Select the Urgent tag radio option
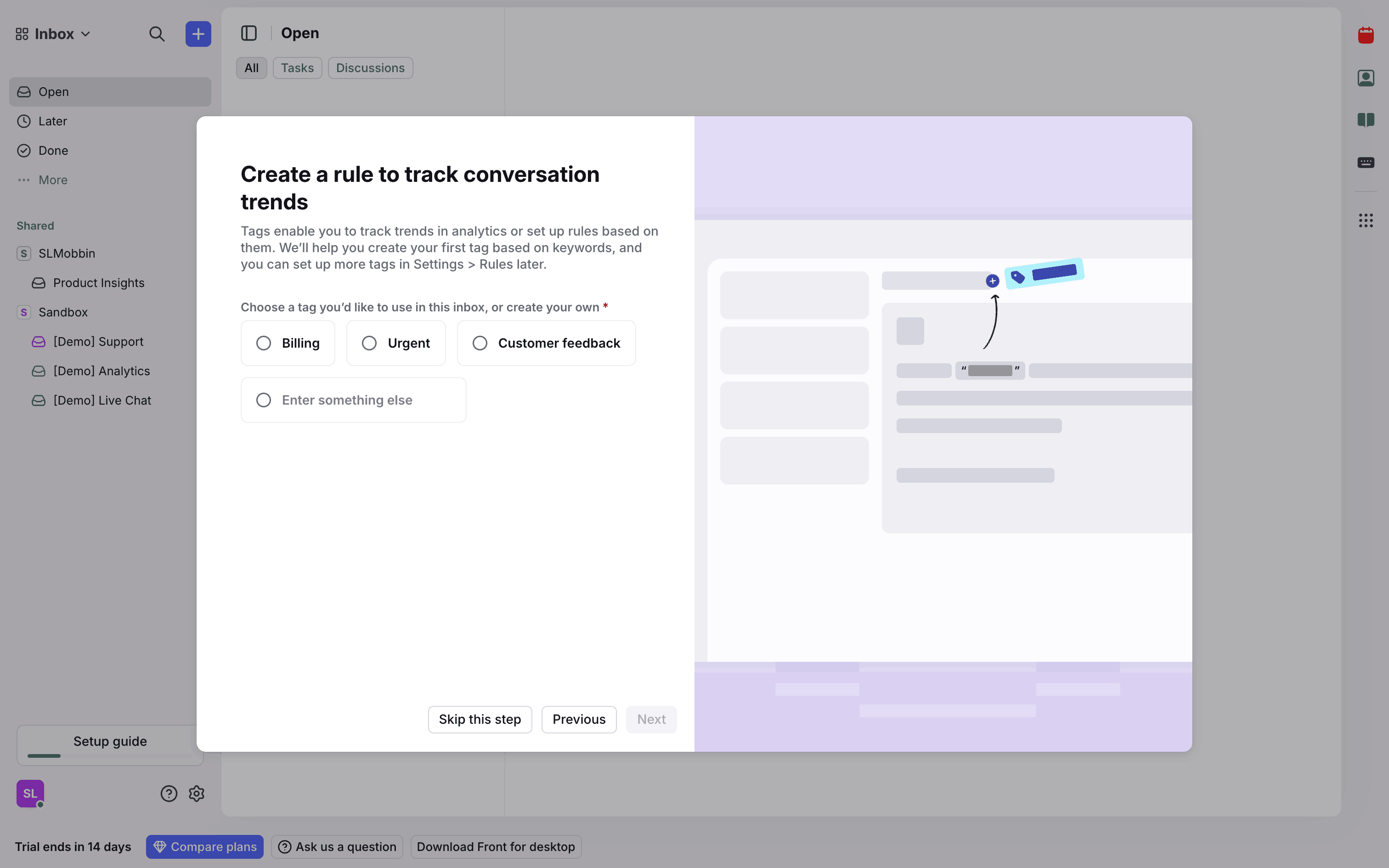1389x868 pixels. [x=369, y=344]
